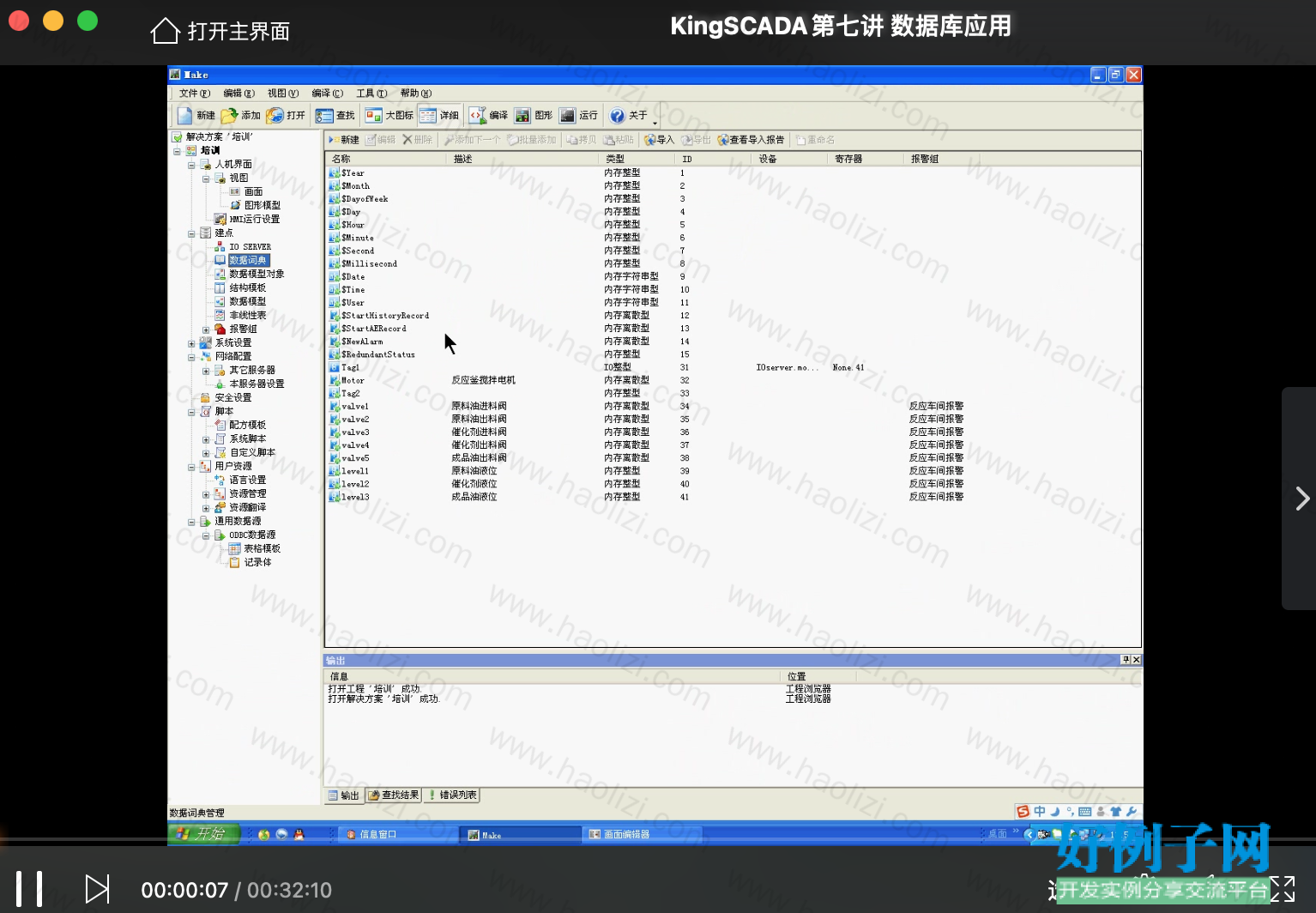Expand the 报警组 tree node
The image size is (1316, 913).
tap(206, 329)
